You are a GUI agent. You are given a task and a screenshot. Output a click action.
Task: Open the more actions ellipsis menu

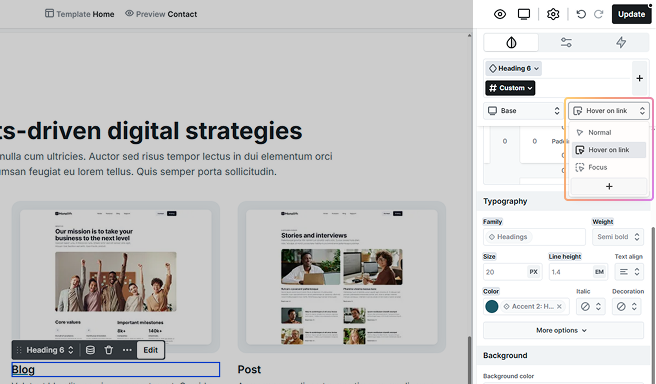coord(127,350)
